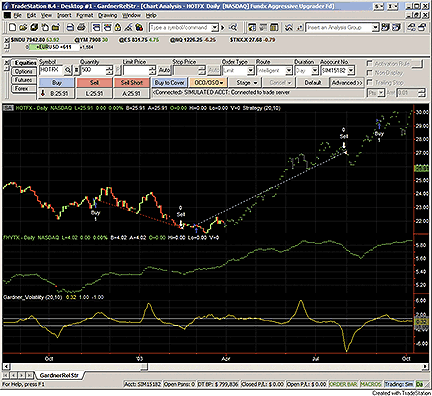Image resolution: width=432 pixels, height=396 pixels.
Task: Toggle the Non-Display checkbox
Action: pos(370,73)
